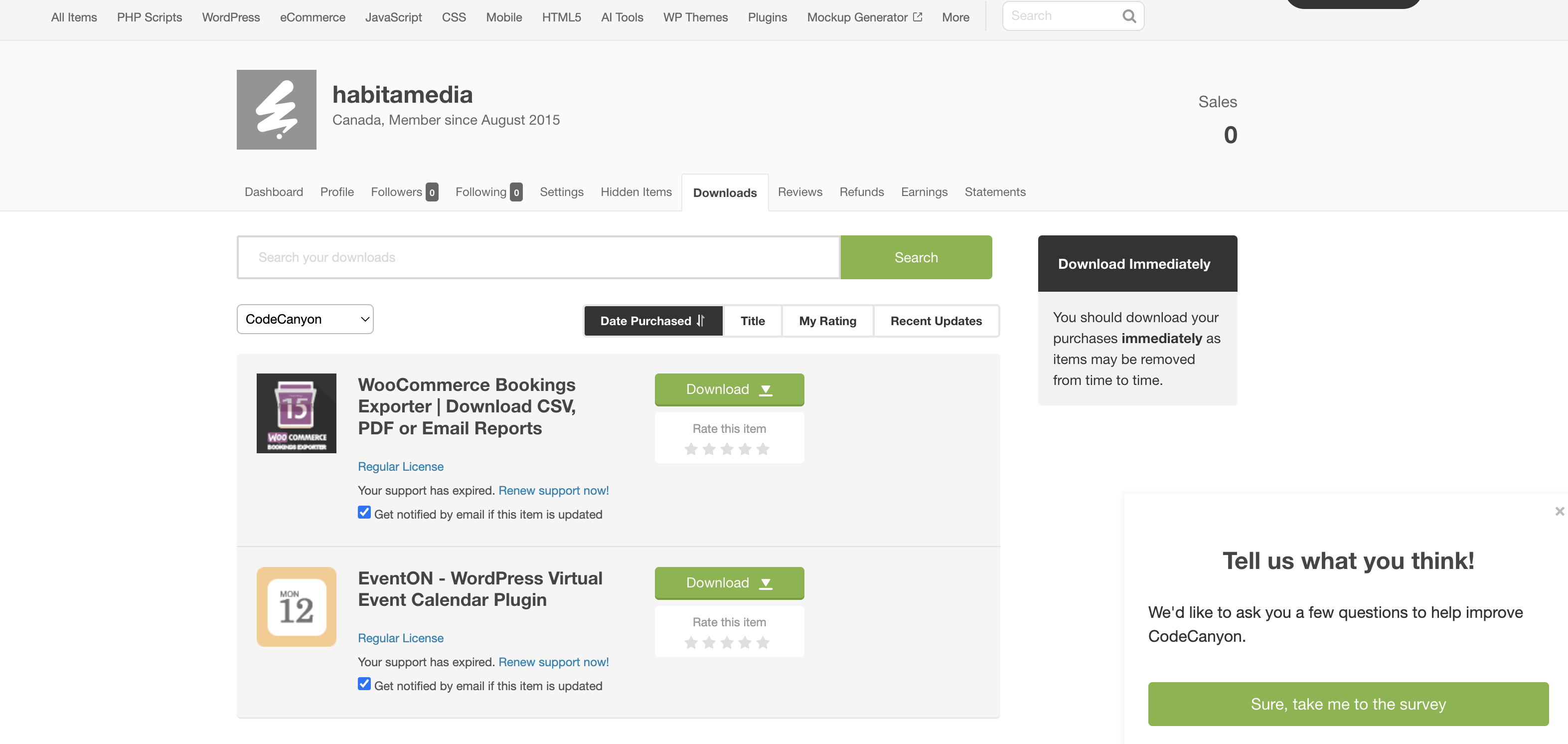
Task: Sort downloads by My Rating
Action: point(827,321)
